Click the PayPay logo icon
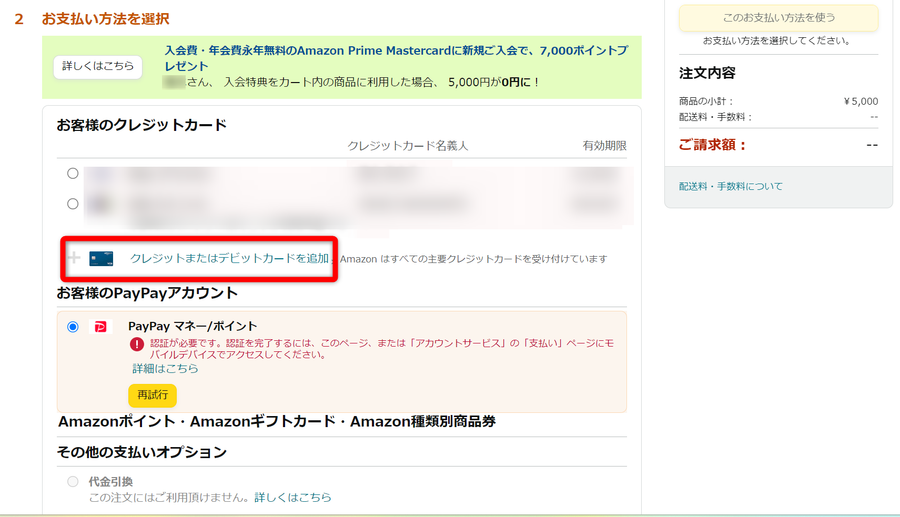Screen dimensions: 900x517 click(100, 327)
